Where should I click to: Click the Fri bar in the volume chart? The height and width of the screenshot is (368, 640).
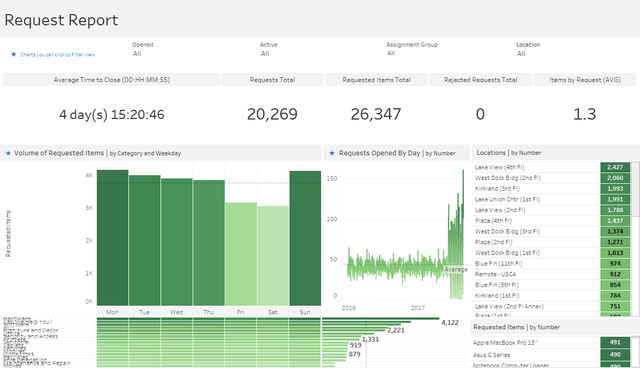[241, 254]
